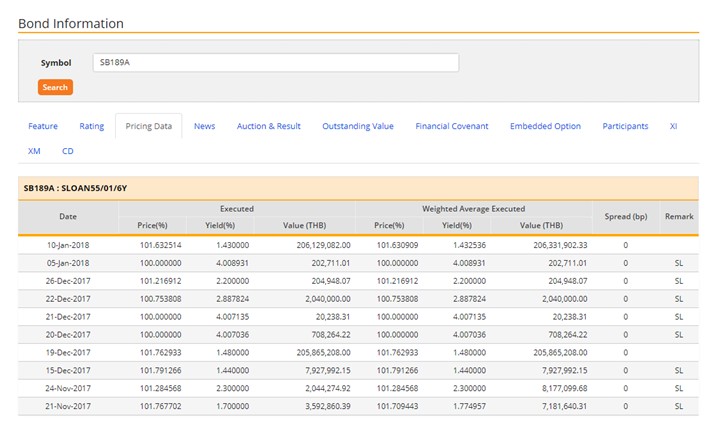Select the XM tab
Viewport: 716px width, 432px height.
pos(34,151)
